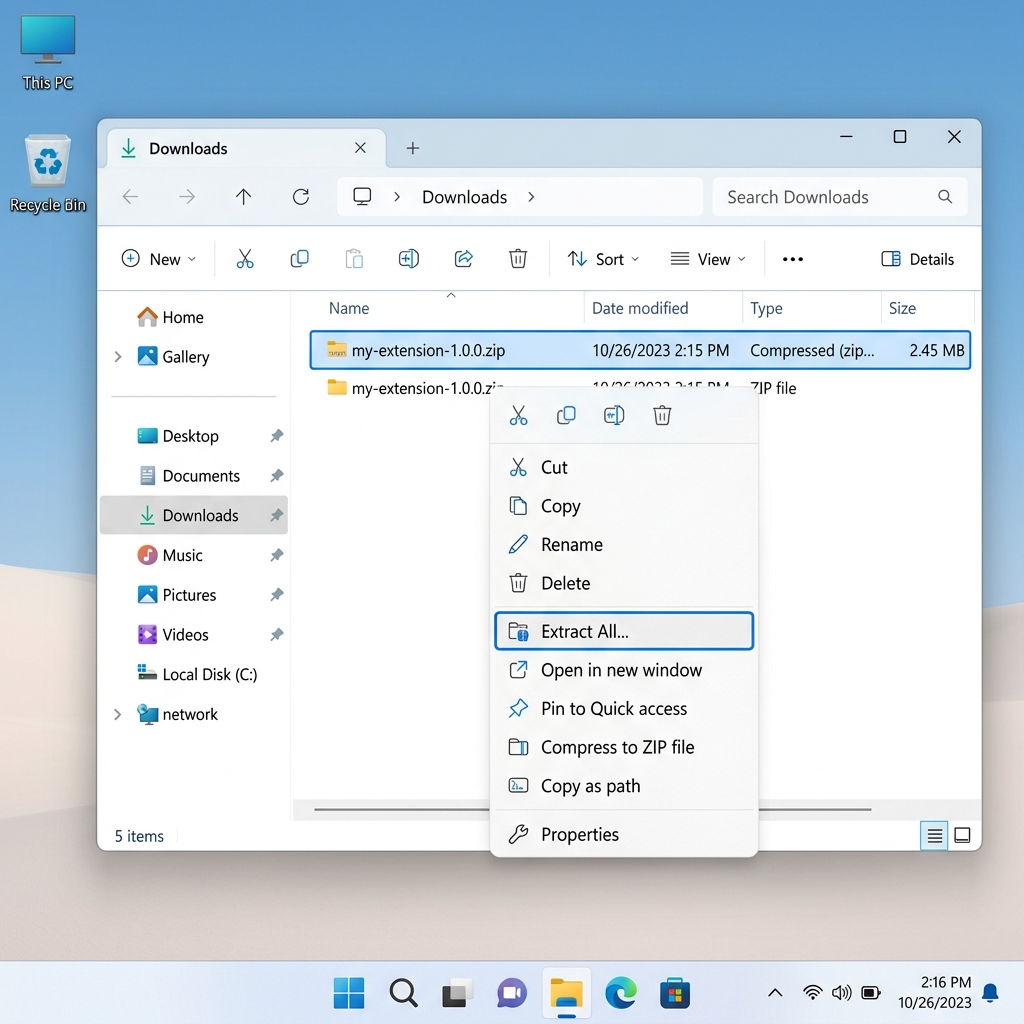
Task: Choose Rename from the context menu
Action: (x=624, y=545)
